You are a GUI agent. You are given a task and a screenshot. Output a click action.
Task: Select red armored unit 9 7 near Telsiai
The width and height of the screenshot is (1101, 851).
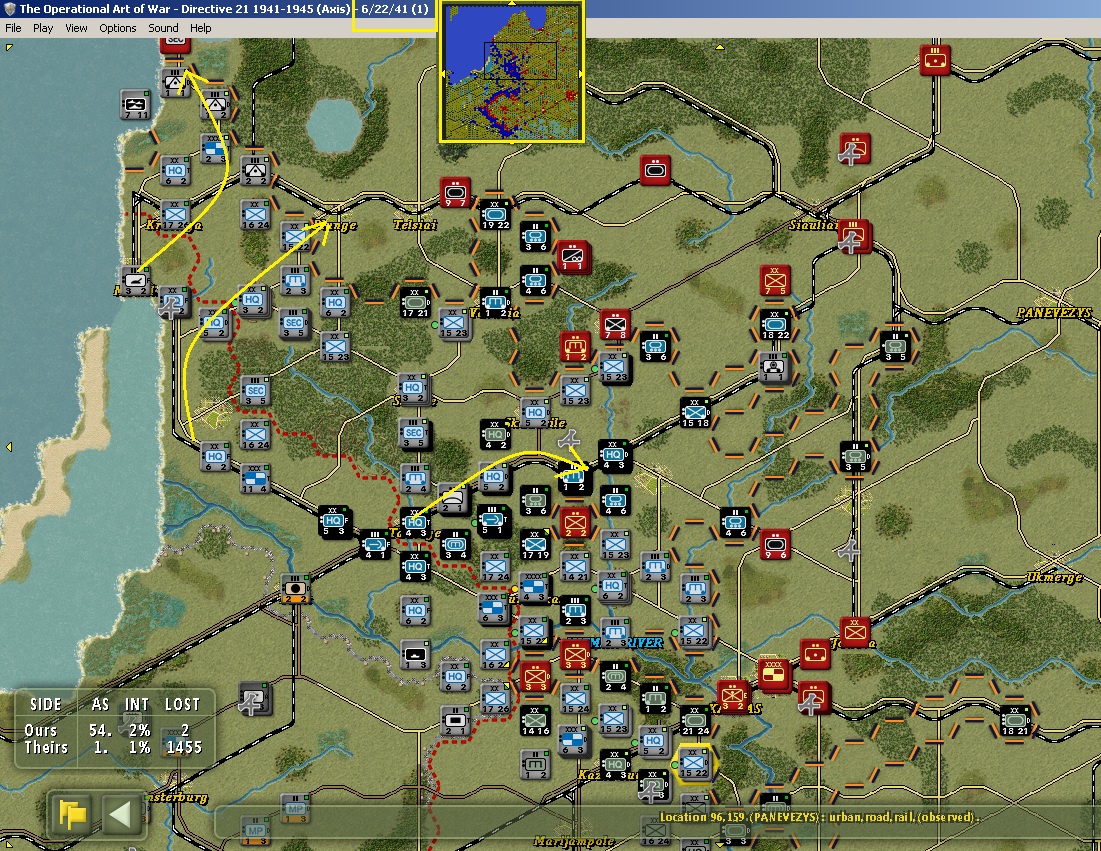pos(455,192)
